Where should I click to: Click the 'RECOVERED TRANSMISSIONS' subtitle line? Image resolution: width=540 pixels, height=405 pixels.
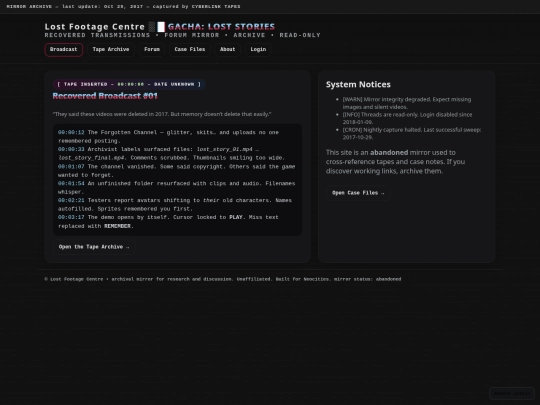[x=183, y=35]
